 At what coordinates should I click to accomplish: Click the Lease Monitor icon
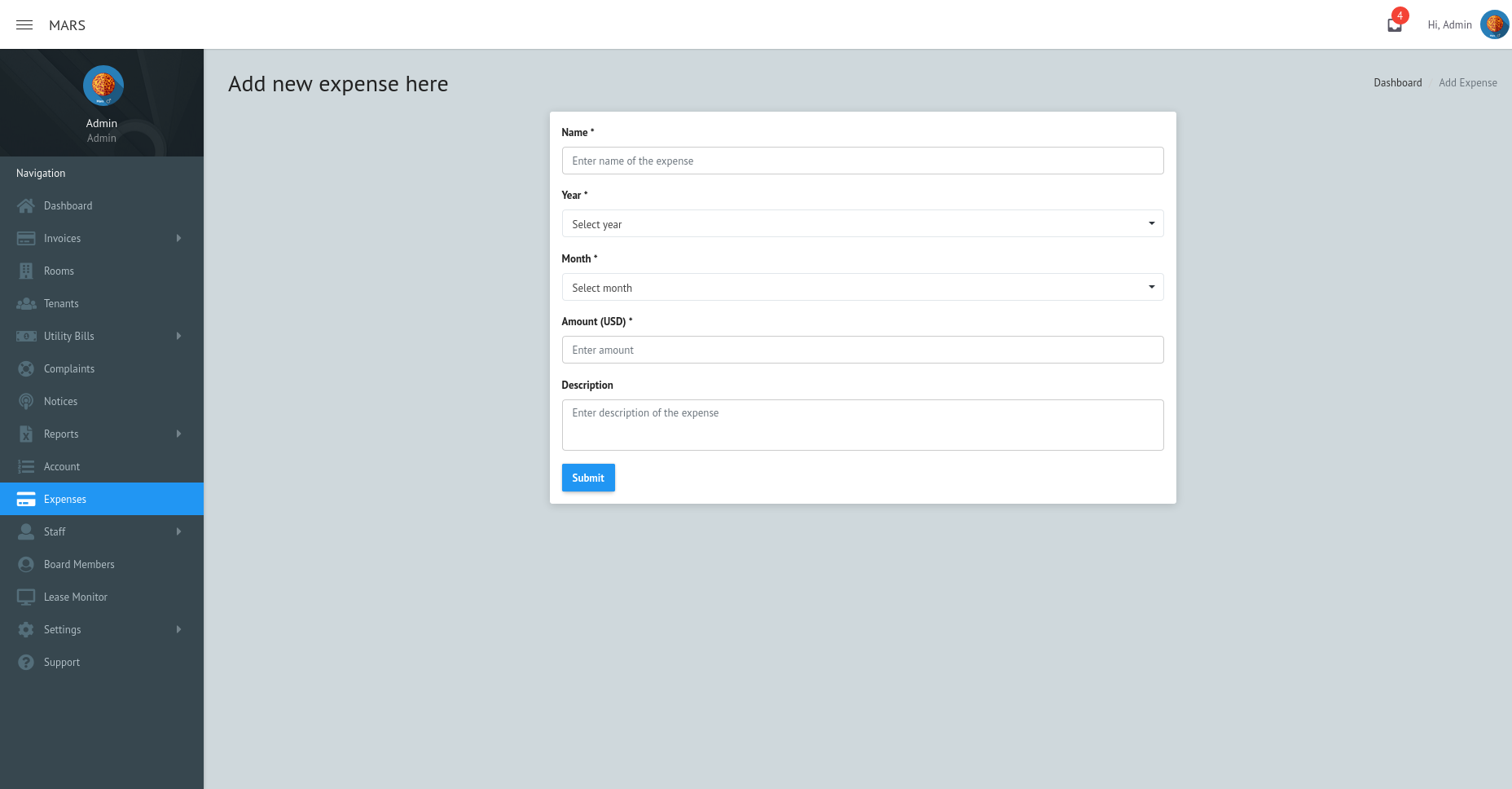(x=25, y=597)
